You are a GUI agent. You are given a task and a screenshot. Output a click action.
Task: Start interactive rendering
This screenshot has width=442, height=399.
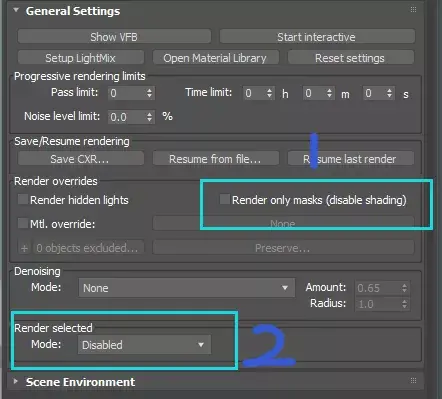(317, 37)
